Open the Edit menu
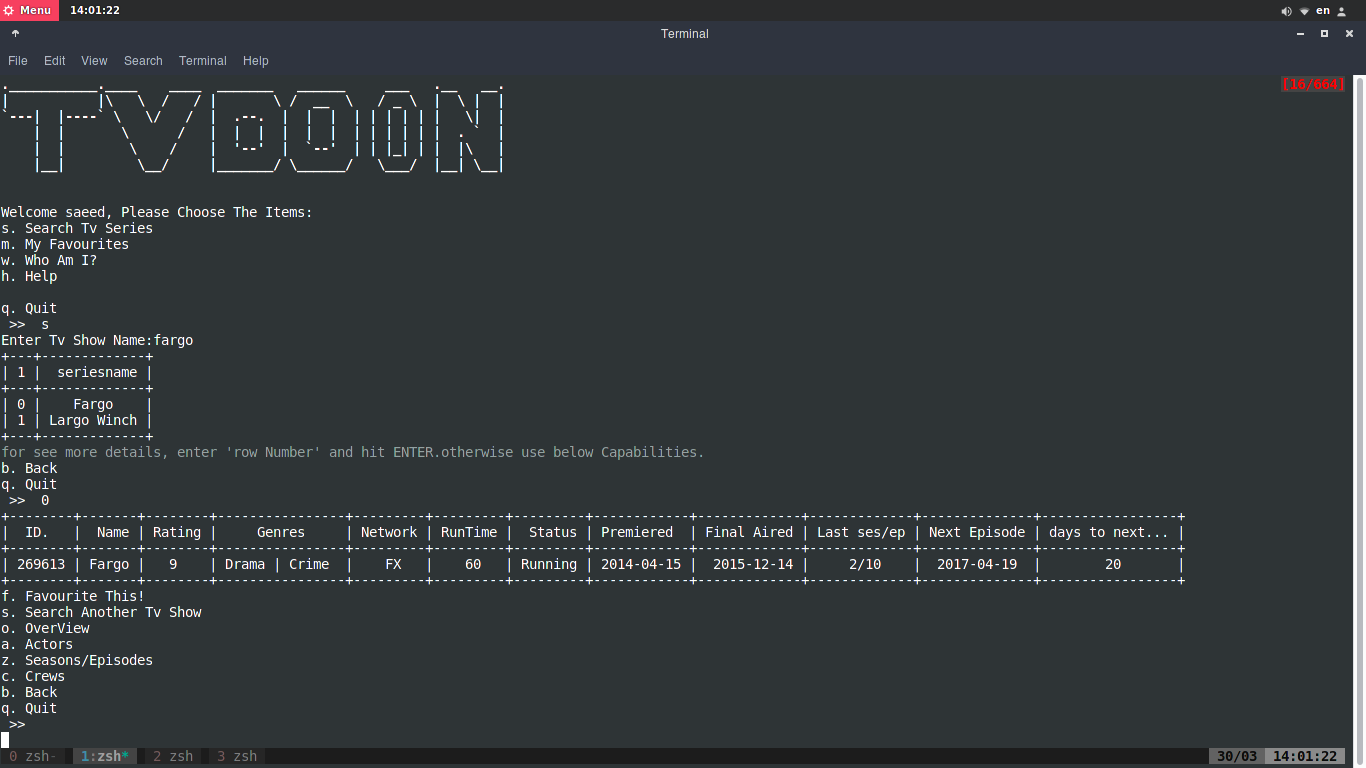The height and width of the screenshot is (768, 1366). tap(55, 61)
